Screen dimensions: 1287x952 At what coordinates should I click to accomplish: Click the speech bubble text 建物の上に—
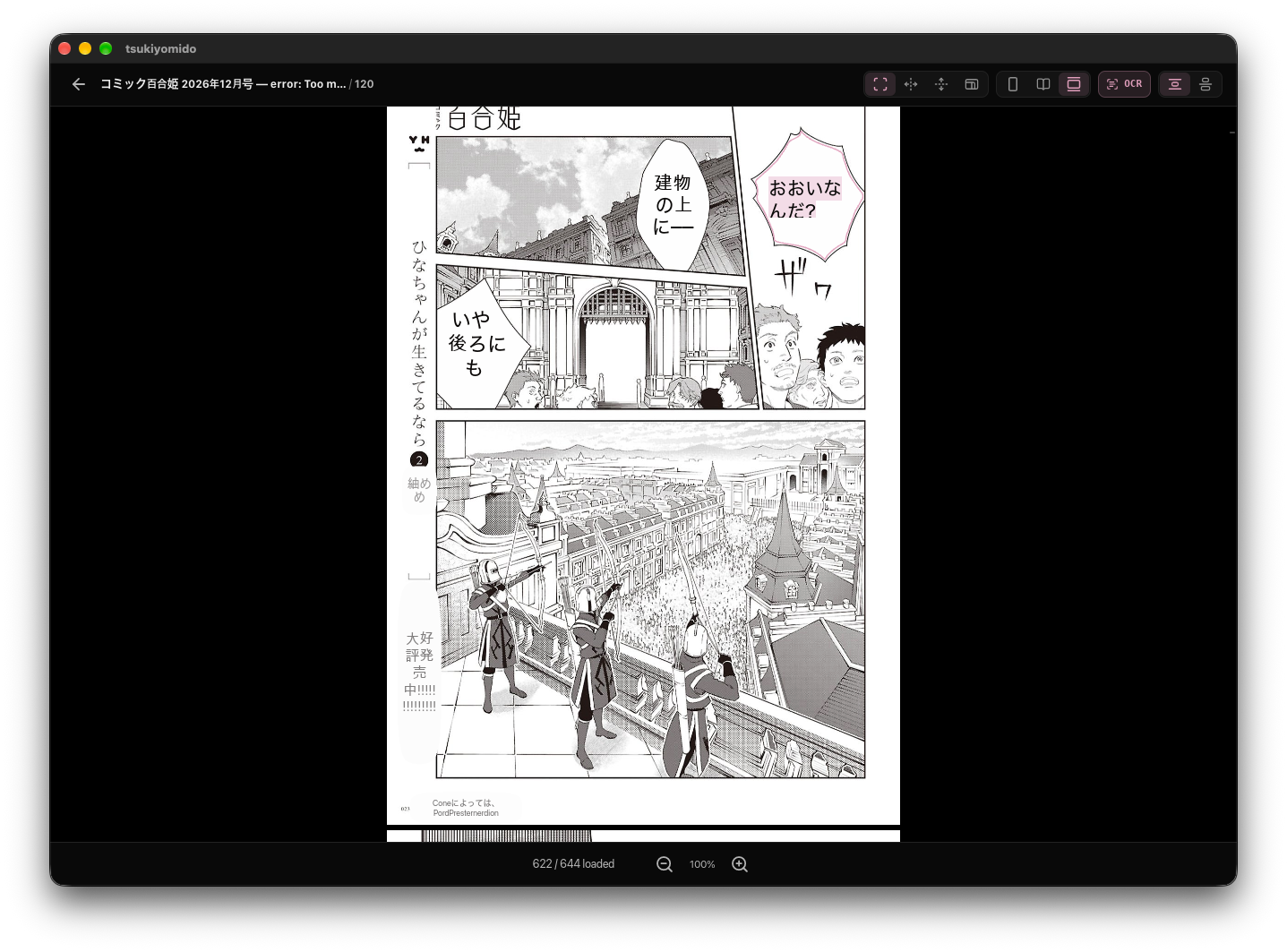pos(673,204)
